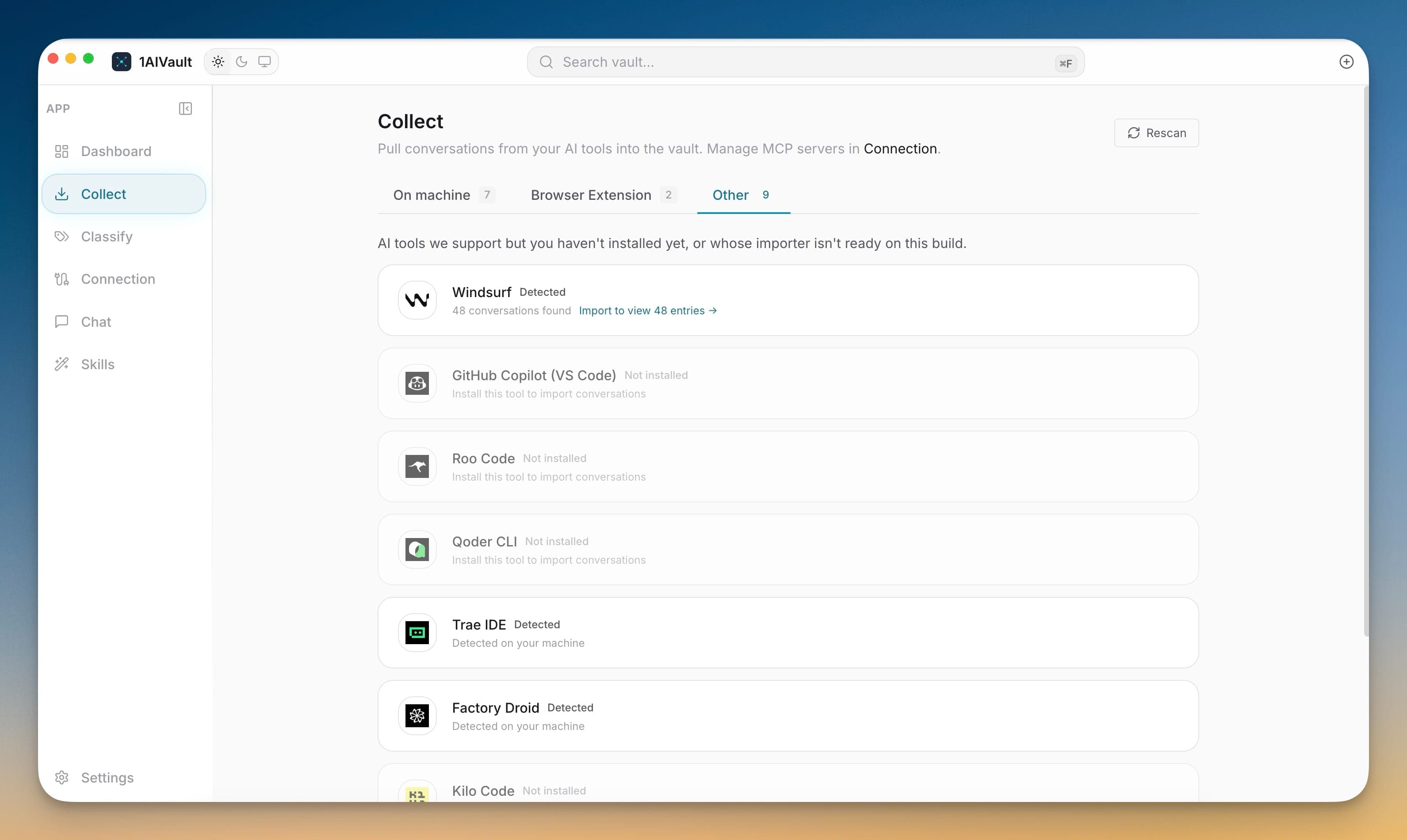Select system theme monitor icon
Screen dimensions: 1407x840
(x=264, y=62)
